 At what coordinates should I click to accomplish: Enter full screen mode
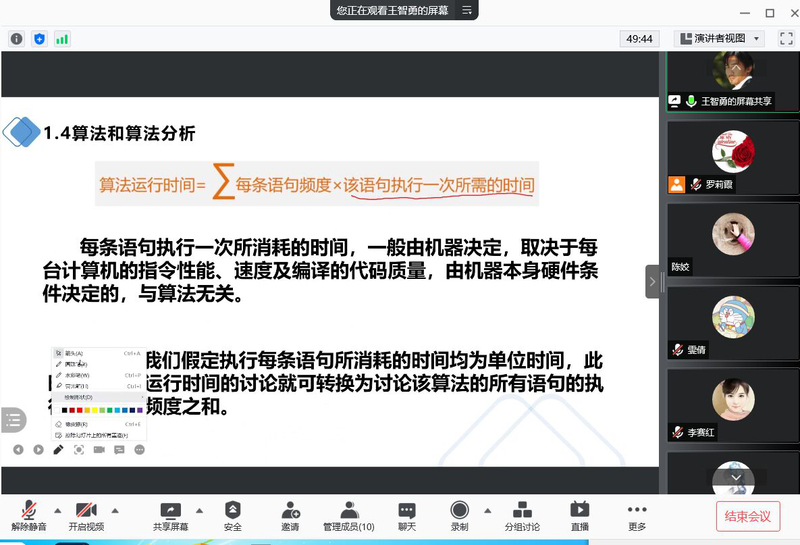coord(786,39)
